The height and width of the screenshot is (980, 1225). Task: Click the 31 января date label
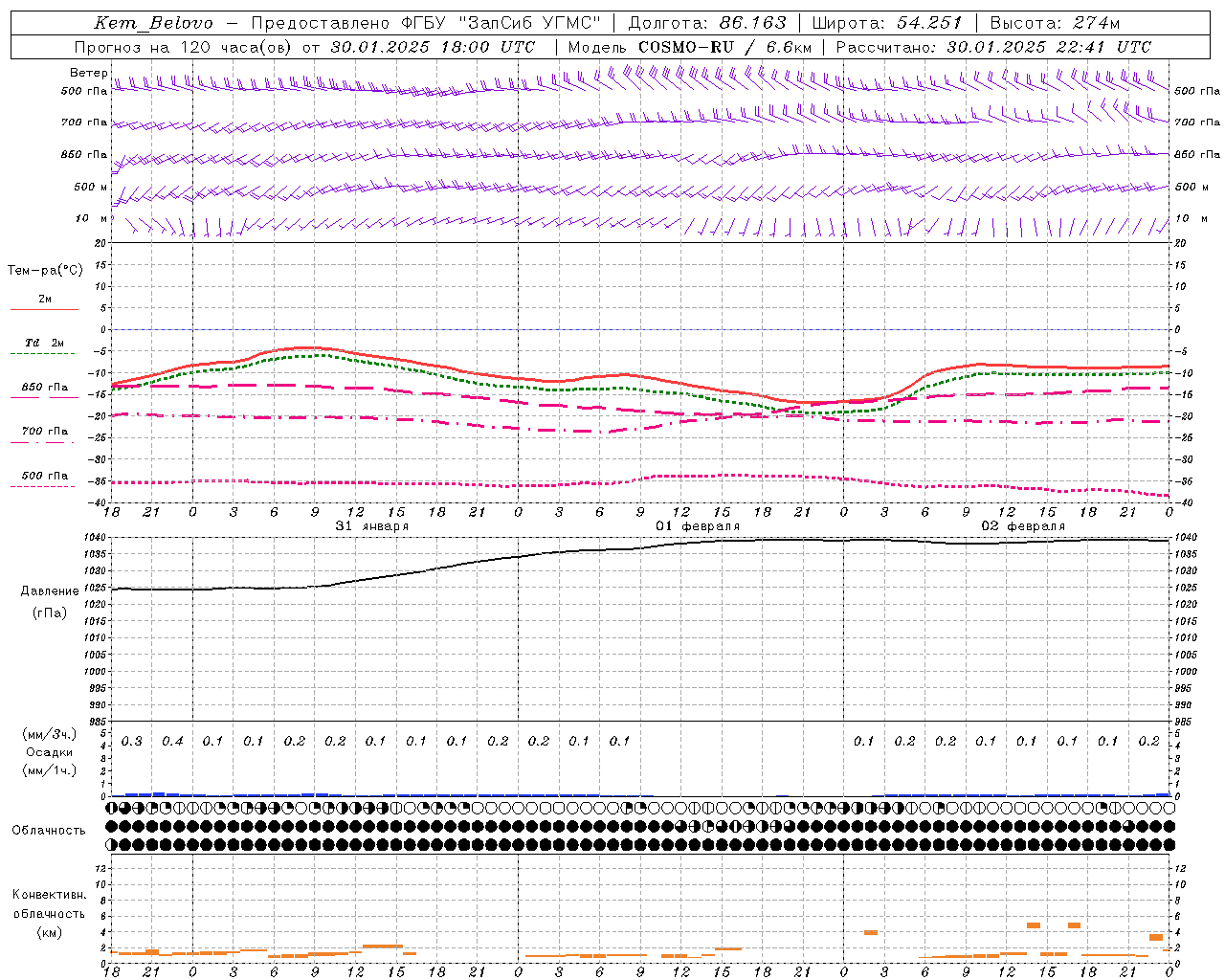coord(371,526)
